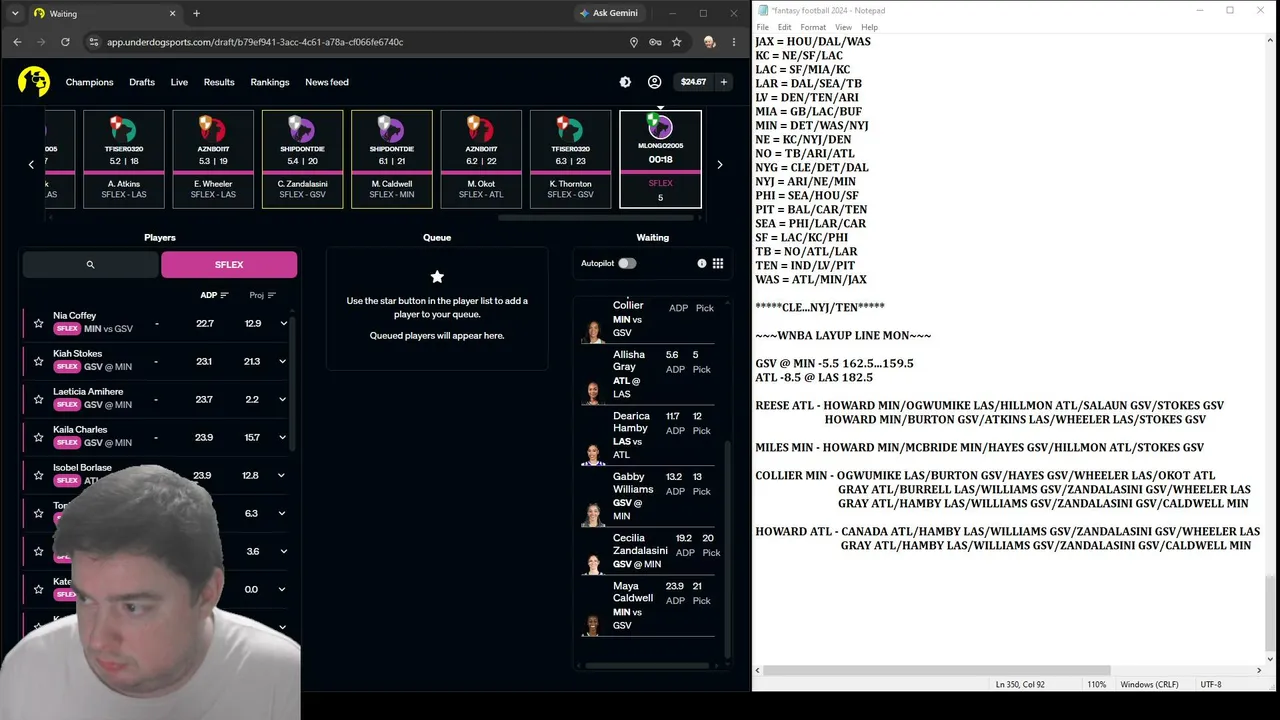Sort players by Proj column
Image resolution: width=1280 pixels, height=720 pixels.
coord(262,295)
